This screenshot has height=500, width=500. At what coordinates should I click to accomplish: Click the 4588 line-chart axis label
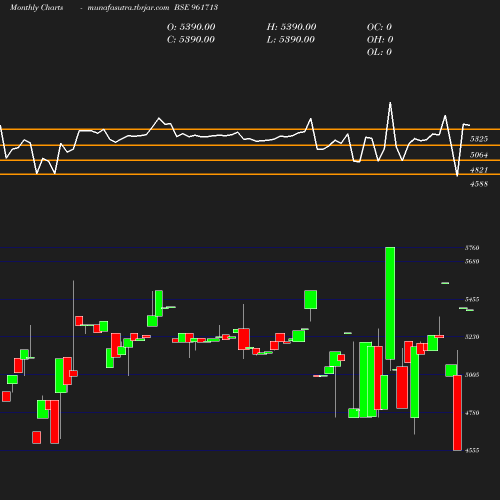click(479, 184)
